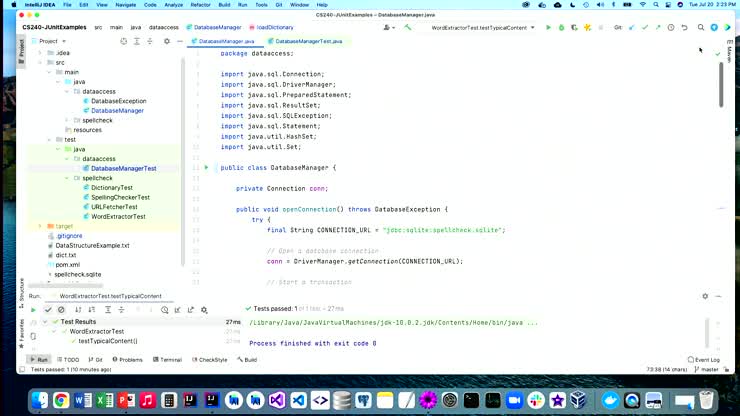Viewport: 740px width, 416px height.
Task: Click the Git update project arrow icon
Action: pyautogui.click(x=631, y=28)
